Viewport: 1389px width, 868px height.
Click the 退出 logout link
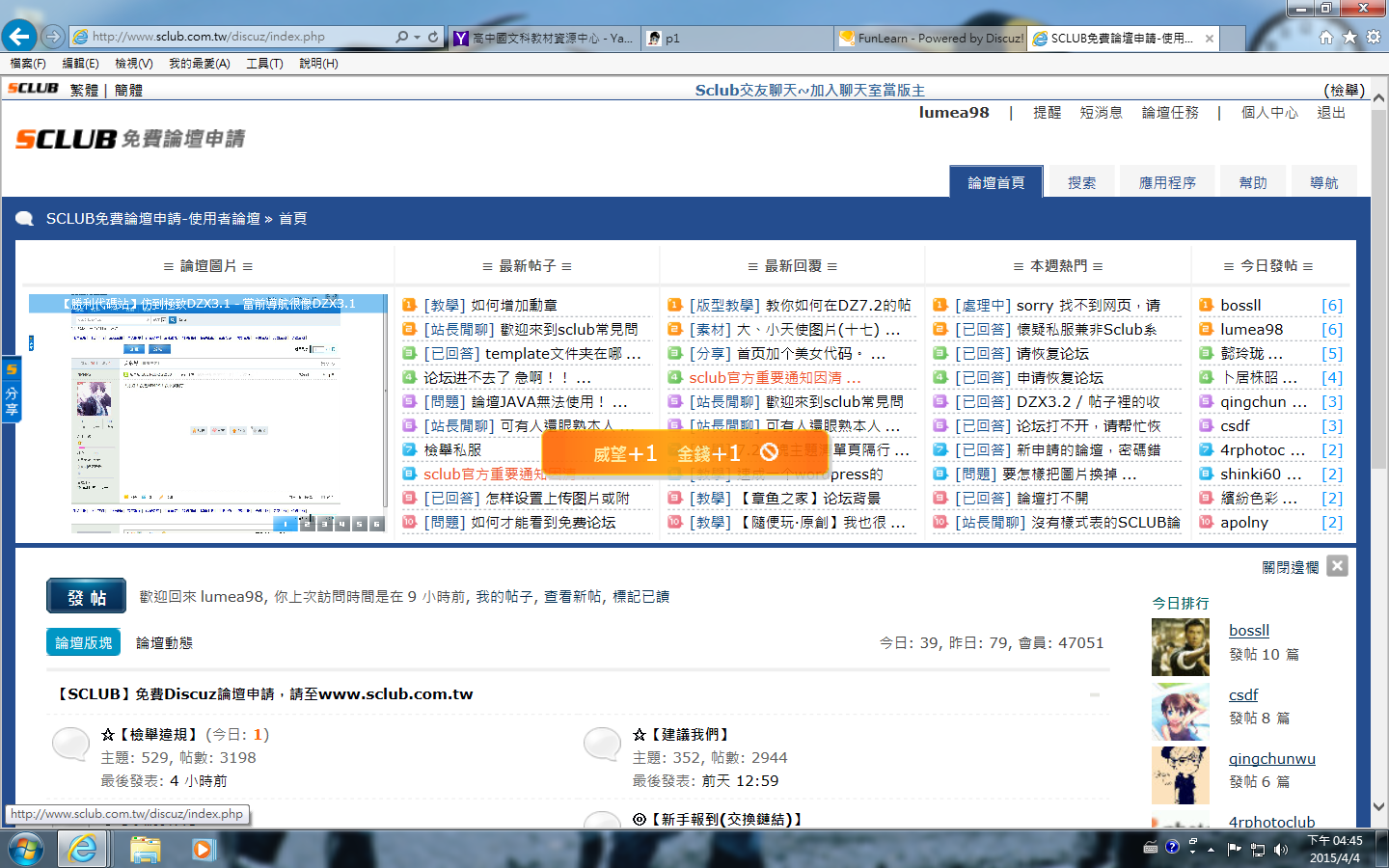pos(1331,113)
